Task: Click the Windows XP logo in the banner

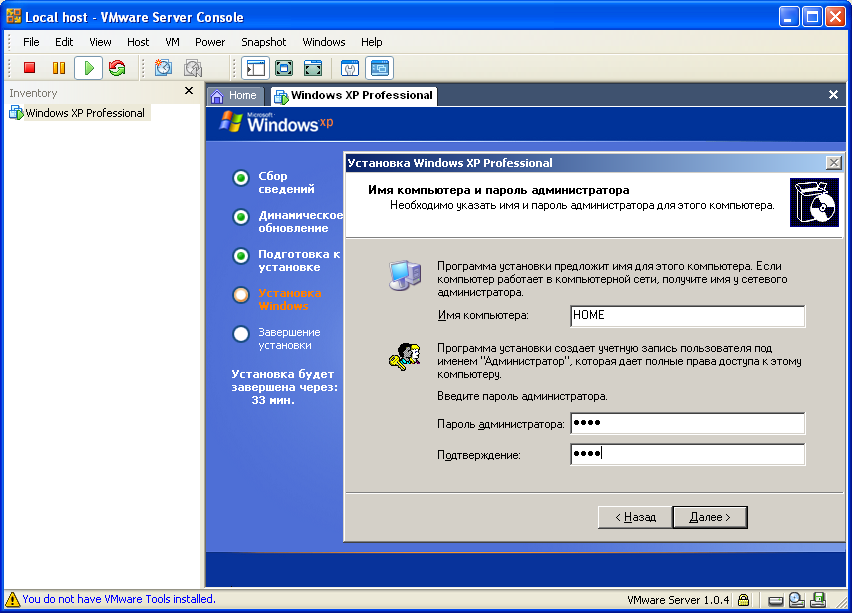Action: pos(277,122)
